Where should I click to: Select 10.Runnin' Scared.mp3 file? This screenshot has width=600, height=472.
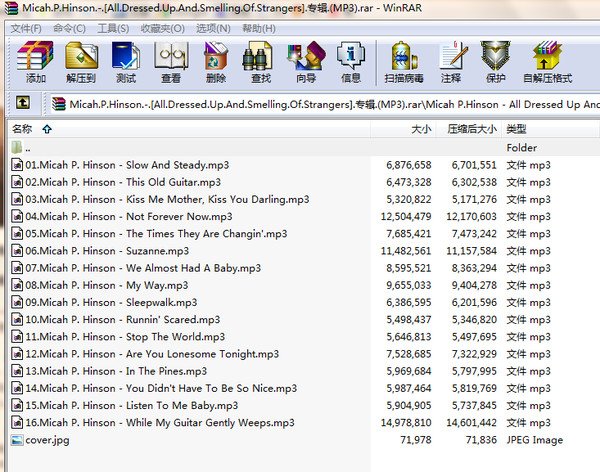coord(122,319)
